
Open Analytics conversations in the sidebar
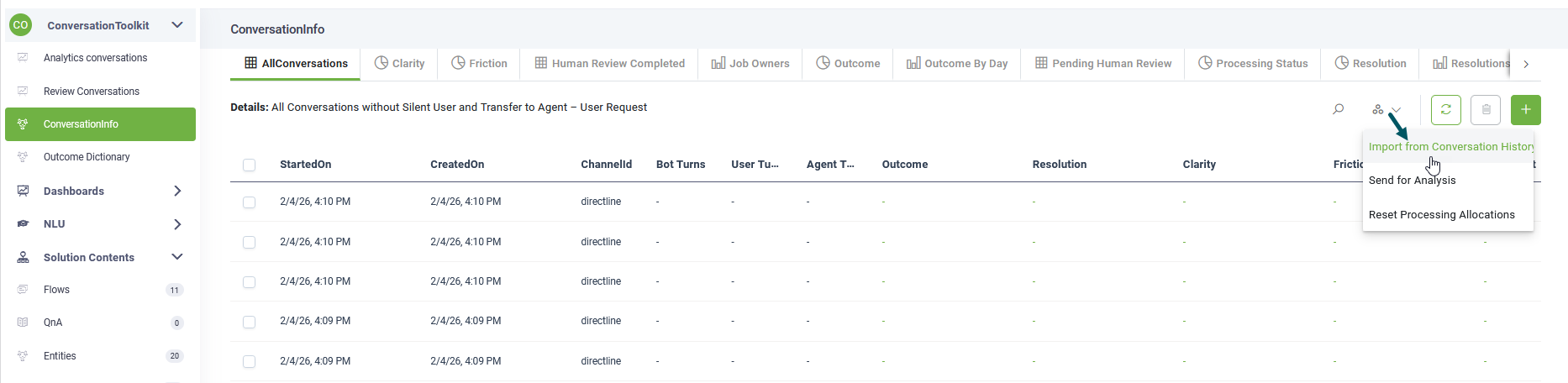(95, 58)
